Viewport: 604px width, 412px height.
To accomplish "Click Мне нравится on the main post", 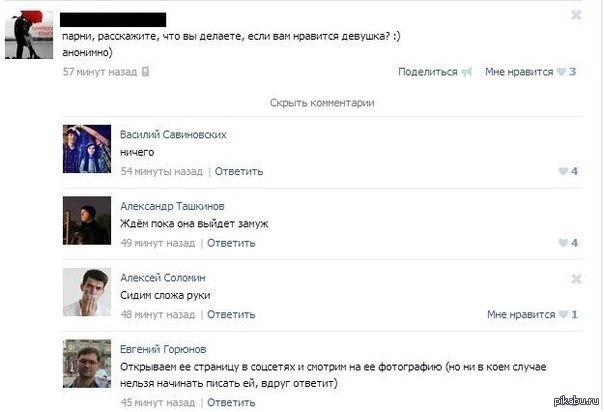I will [519, 72].
